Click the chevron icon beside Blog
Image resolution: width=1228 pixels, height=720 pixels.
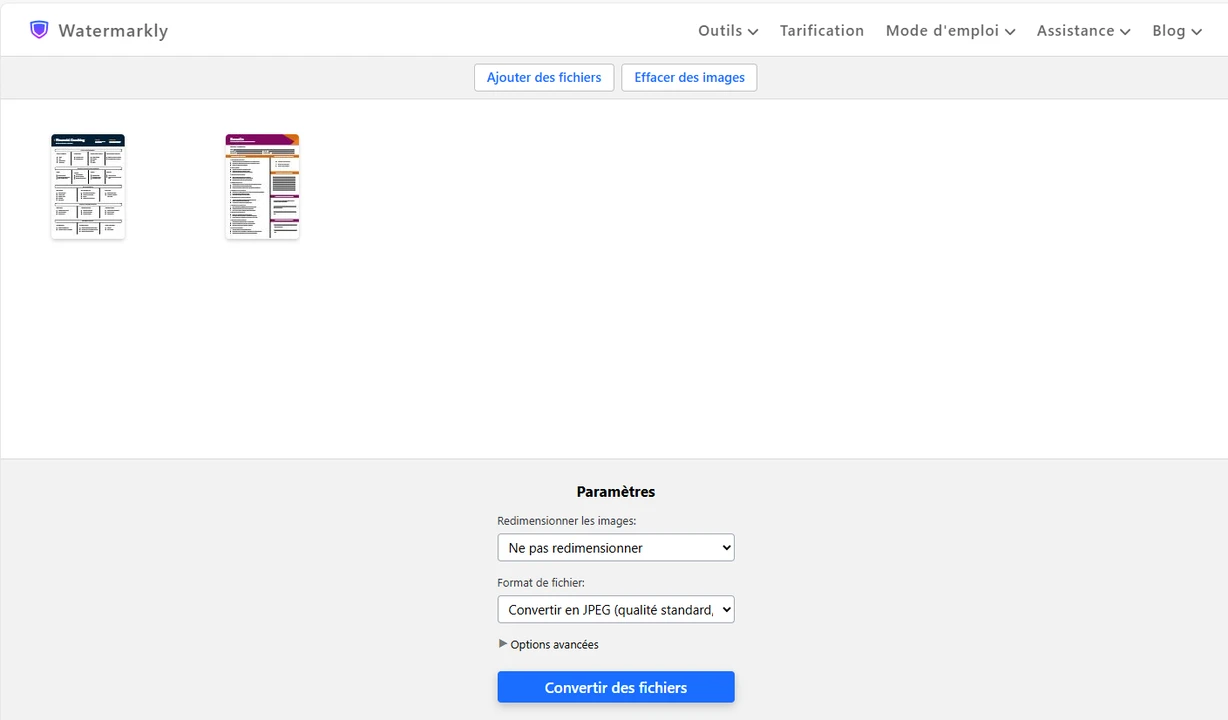pos(1196,32)
